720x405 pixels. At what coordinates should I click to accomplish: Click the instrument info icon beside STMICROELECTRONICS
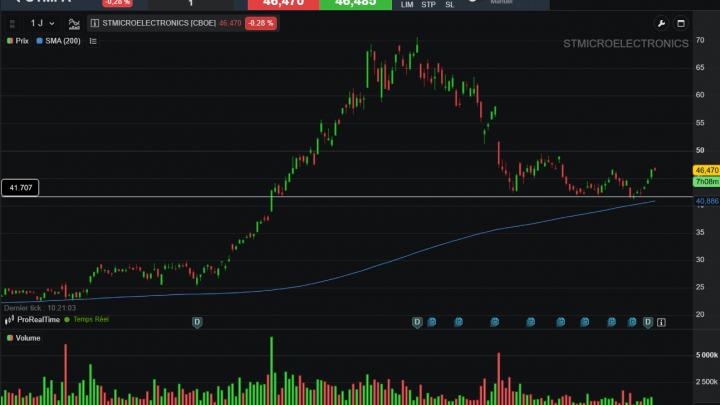[95, 23]
